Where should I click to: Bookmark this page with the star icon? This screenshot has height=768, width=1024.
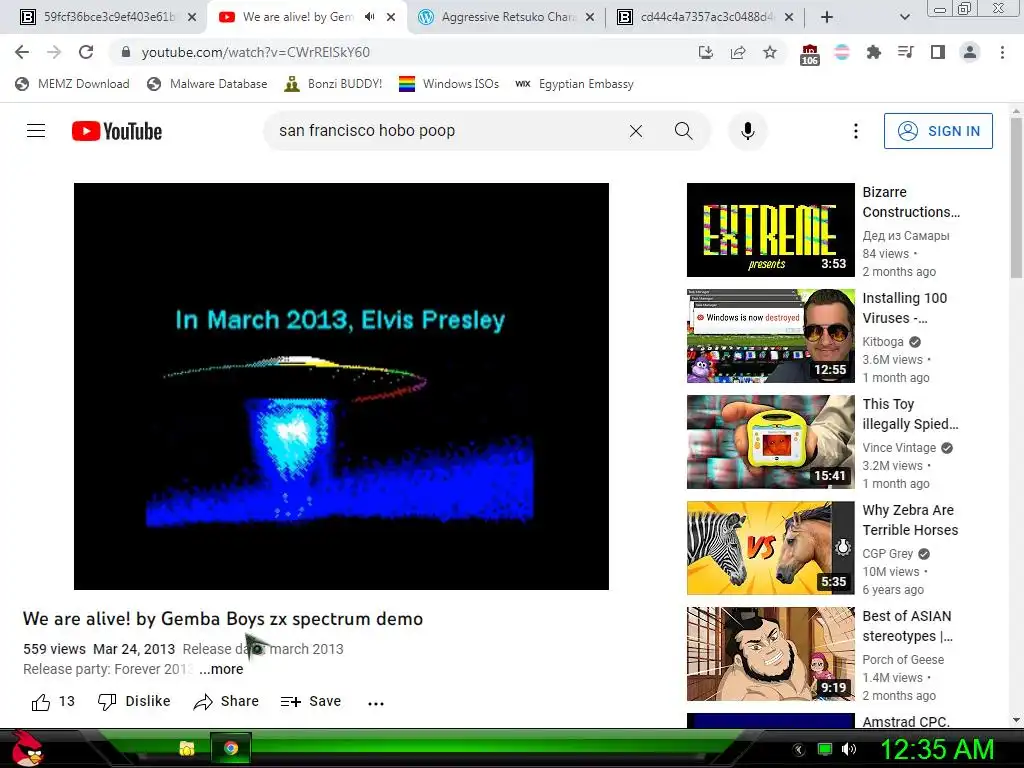coord(770,52)
